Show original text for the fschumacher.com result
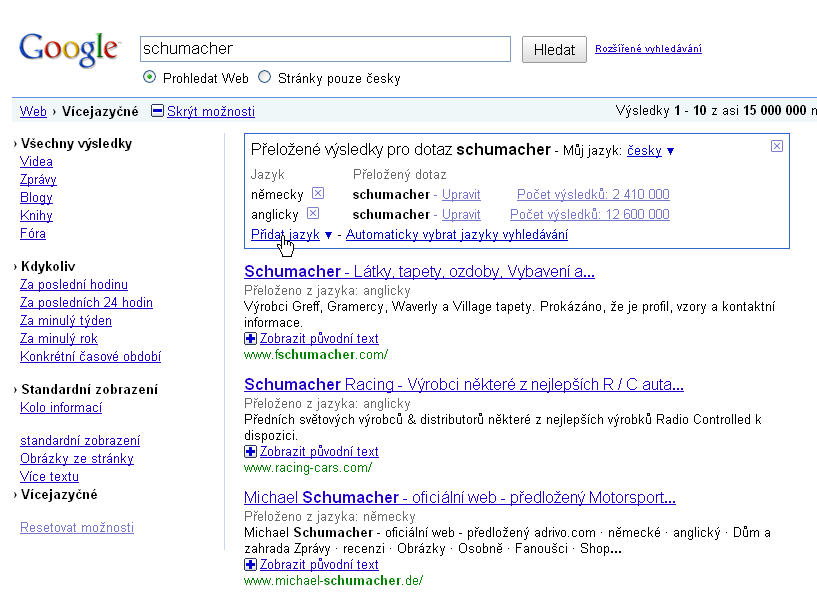817x597 pixels. [319, 339]
